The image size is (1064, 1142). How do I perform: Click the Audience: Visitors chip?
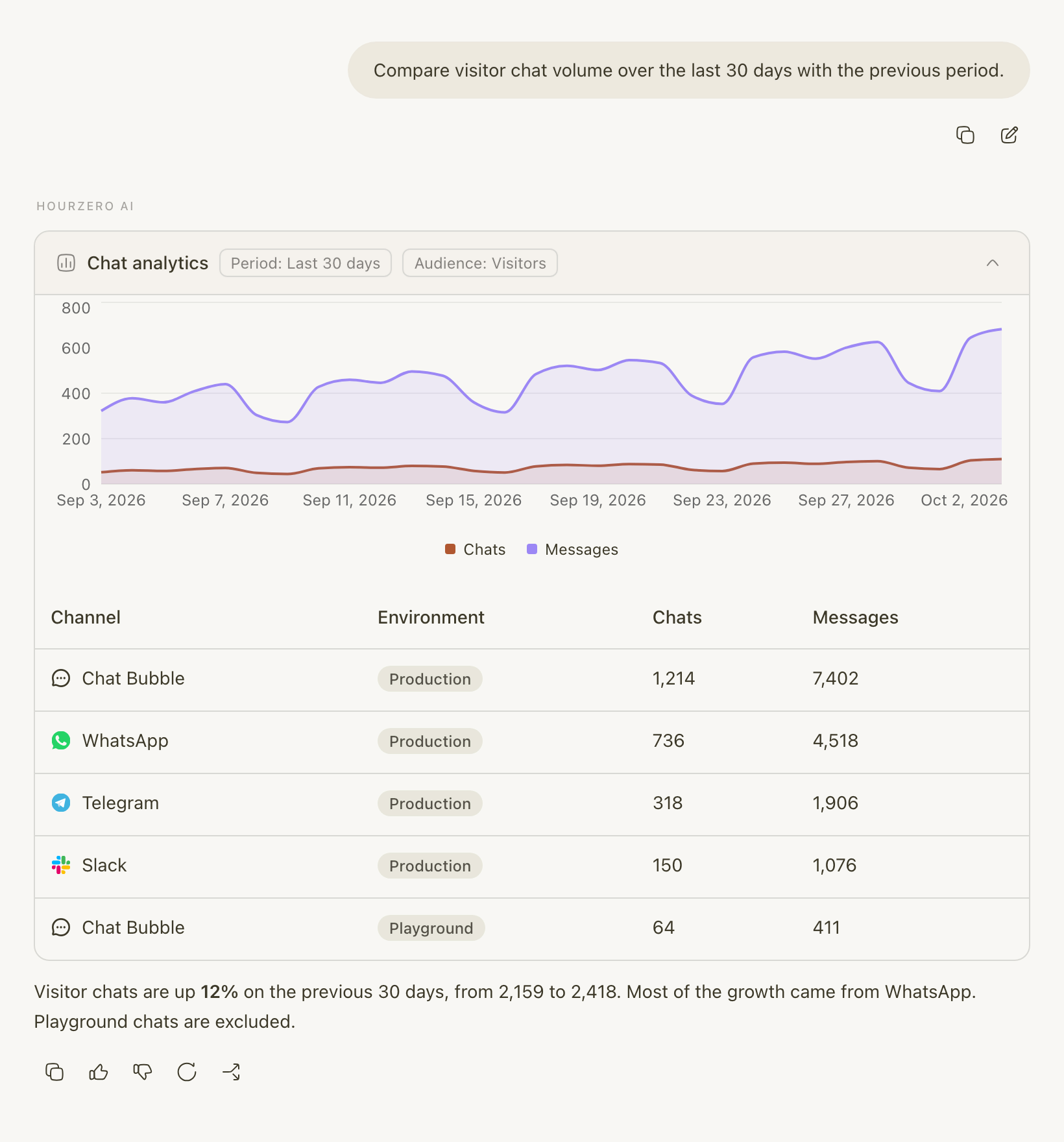point(480,263)
